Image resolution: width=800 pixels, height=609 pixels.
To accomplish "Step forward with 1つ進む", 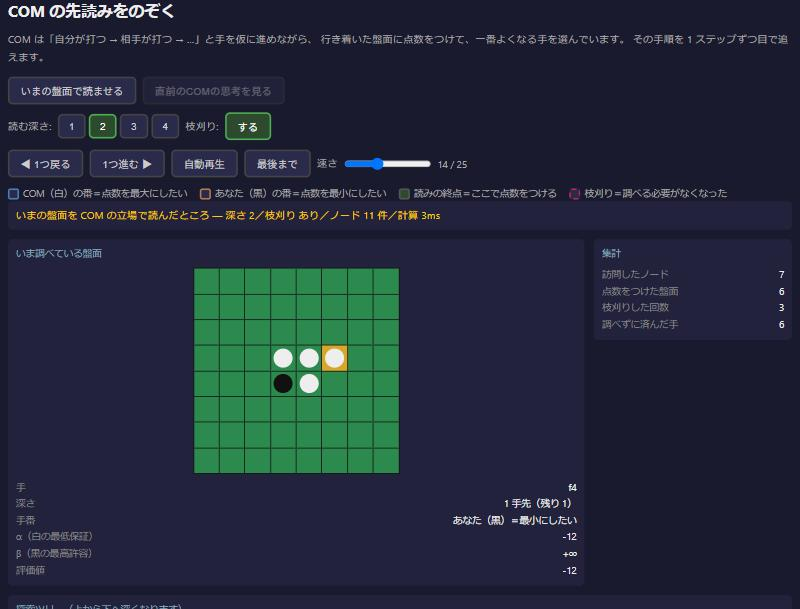I will point(127,164).
